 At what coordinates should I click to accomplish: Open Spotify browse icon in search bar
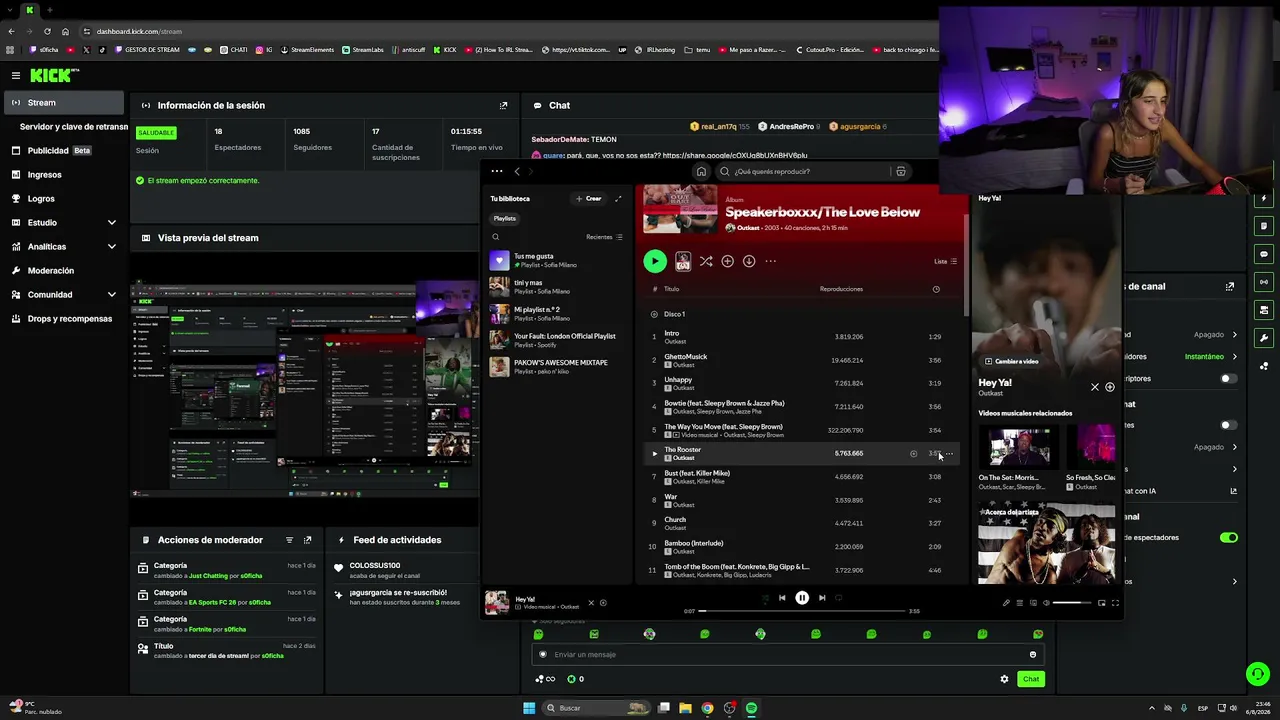pyautogui.click(x=901, y=171)
